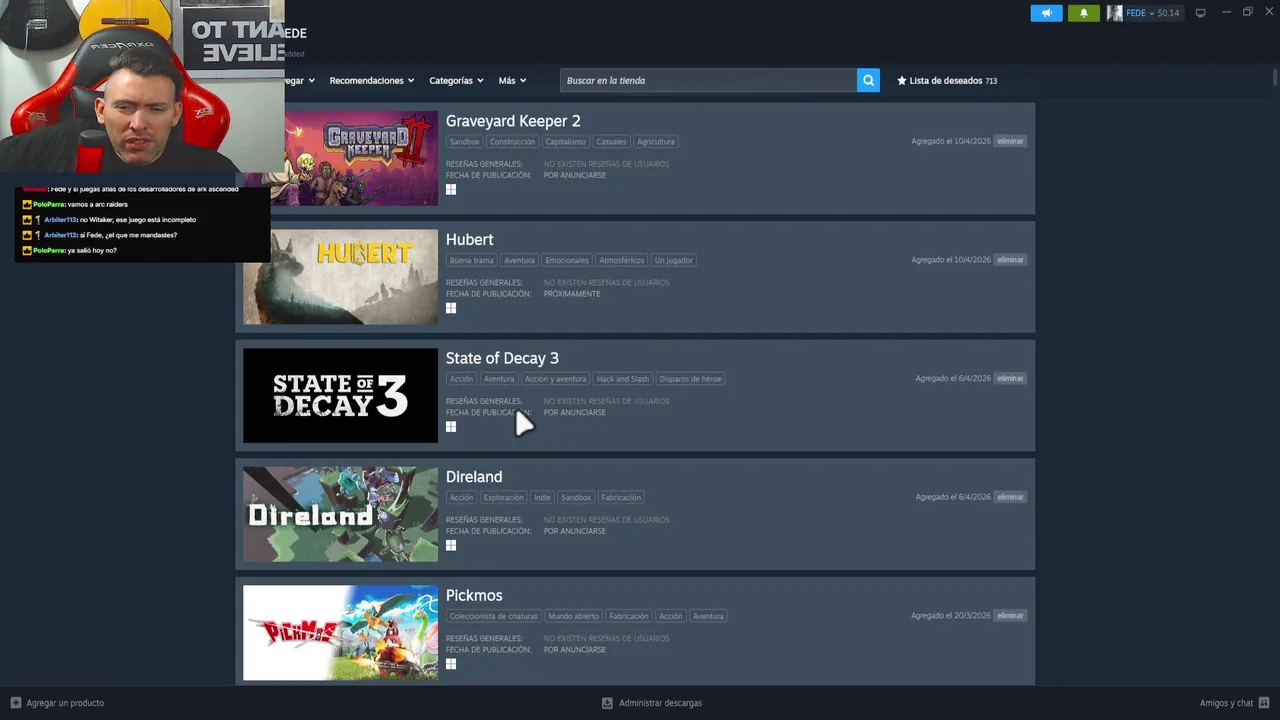Select the Mundo abierto tag
This screenshot has width=1280, height=720.
click(x=573, y=617)
